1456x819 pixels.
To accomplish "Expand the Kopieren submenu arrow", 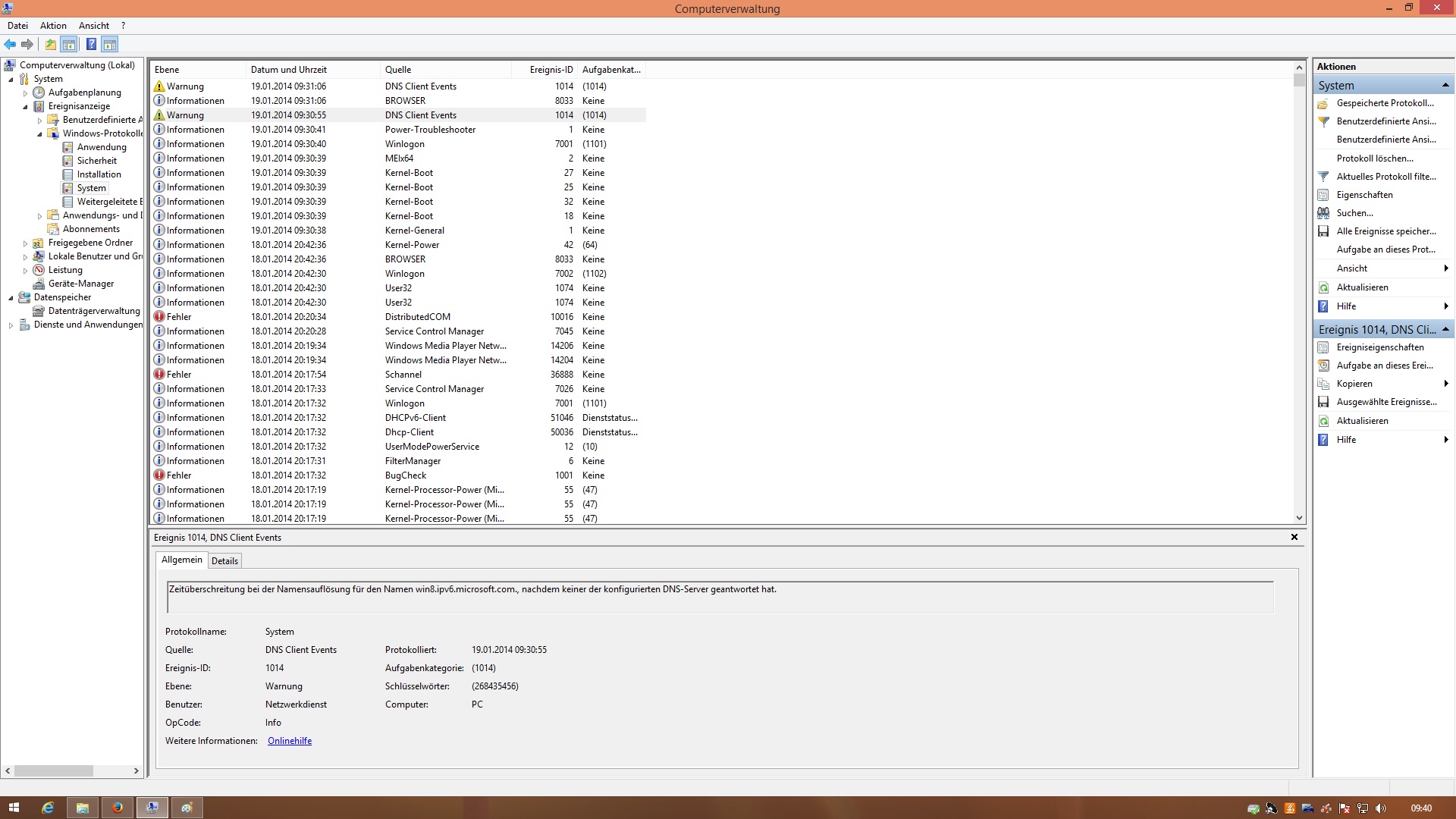I will click(1446, 384).
